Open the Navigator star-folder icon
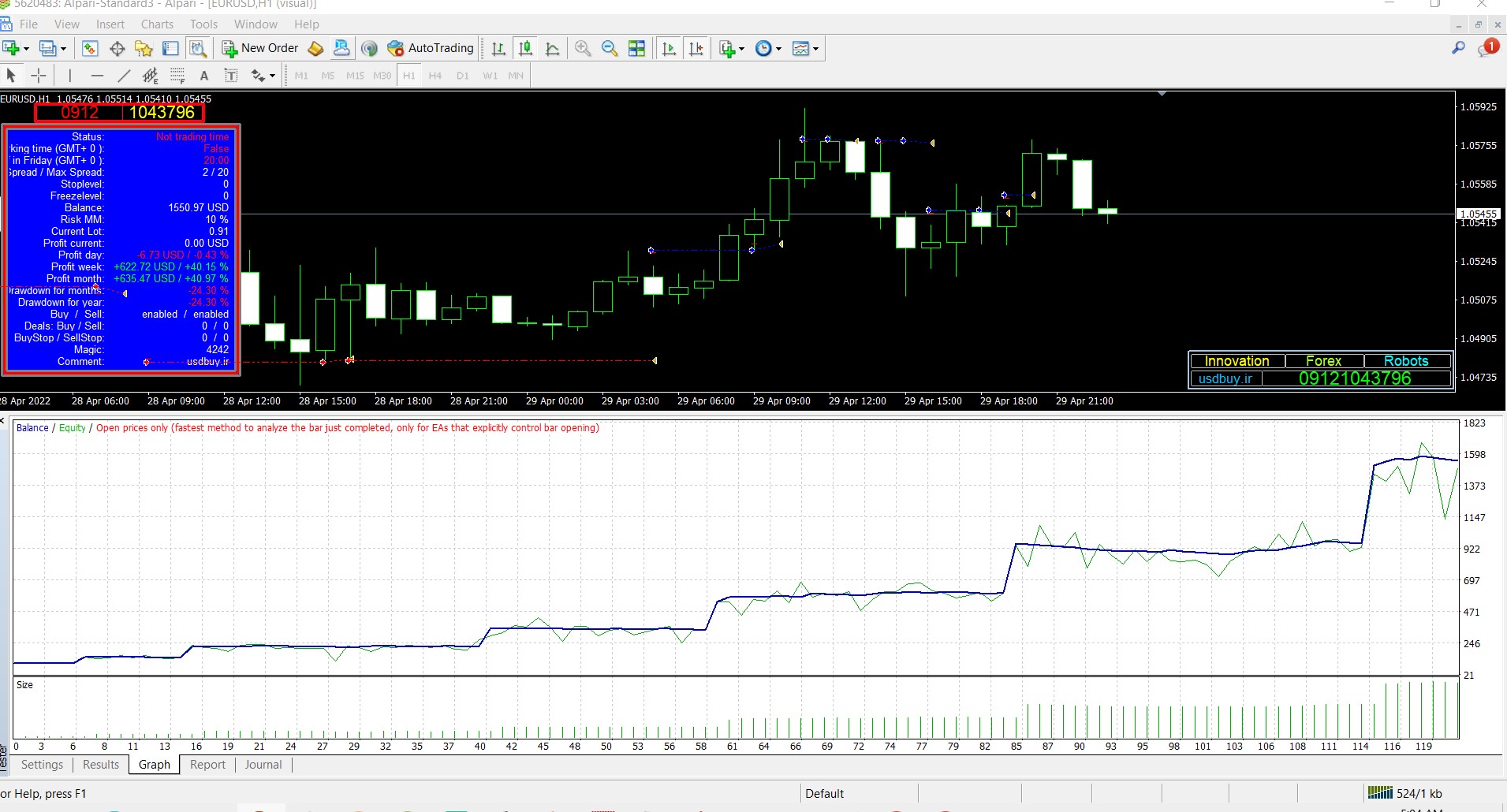Screen dimensions: 1507x812 144,49
